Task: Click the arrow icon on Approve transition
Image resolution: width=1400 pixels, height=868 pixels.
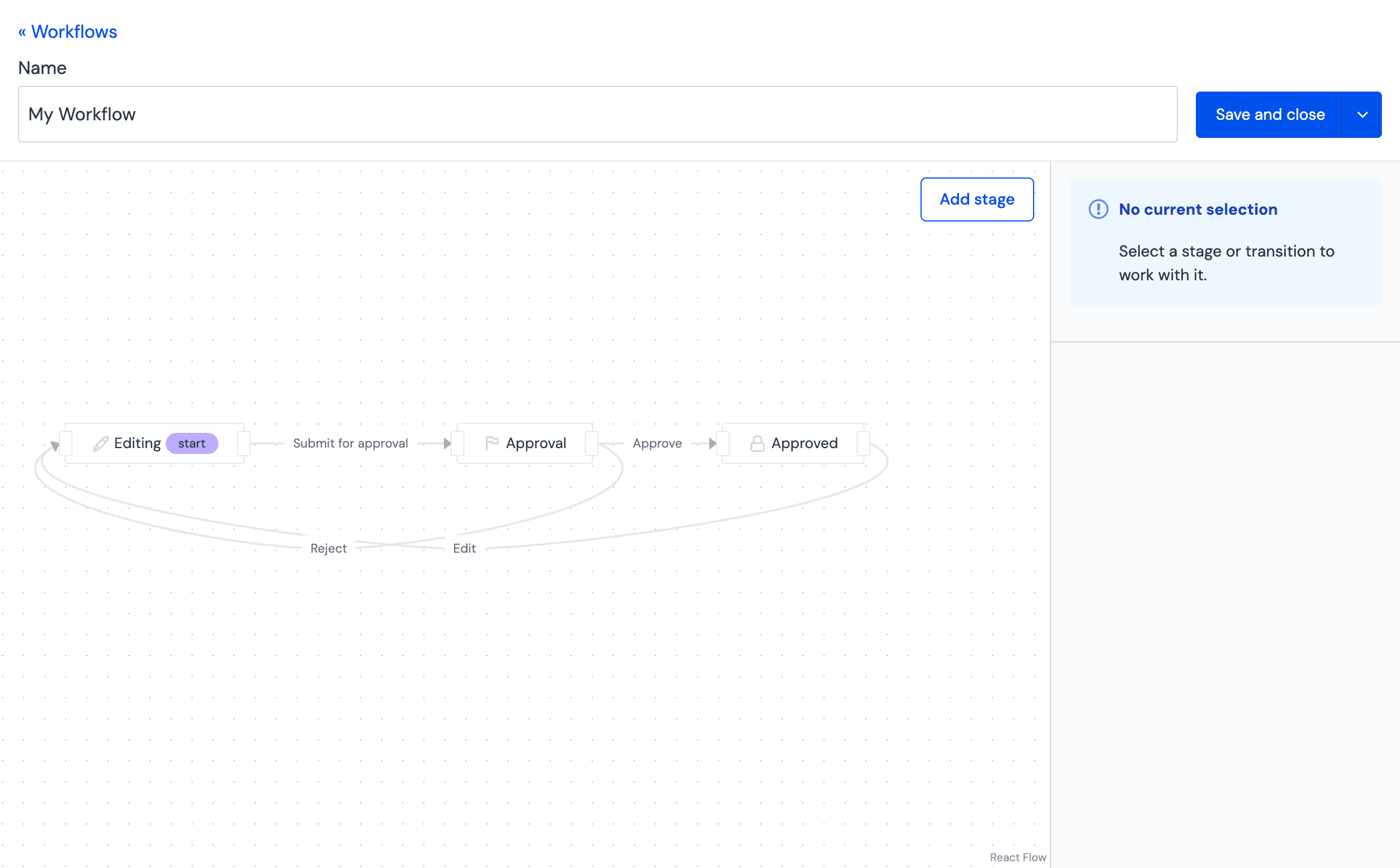Action: pyautogui.click(x=711, y=443)
